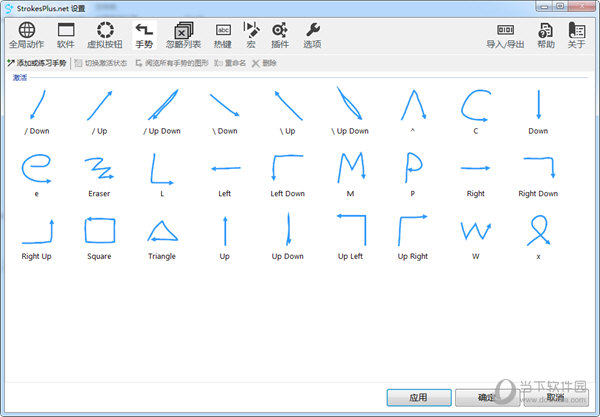Select the "Up Right" gesture
Viewport: 600px width, 417px height.
[x=412, y=237]
